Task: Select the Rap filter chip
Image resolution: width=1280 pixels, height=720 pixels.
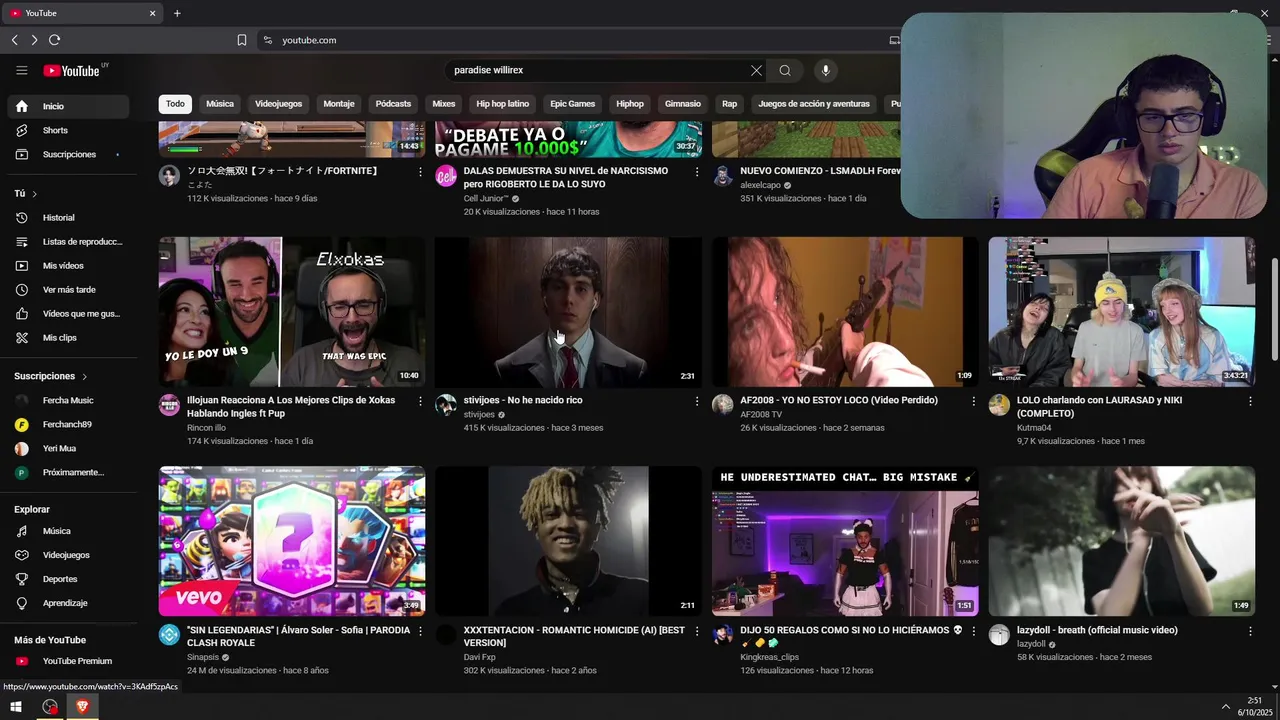Action: tap(730, 104)
